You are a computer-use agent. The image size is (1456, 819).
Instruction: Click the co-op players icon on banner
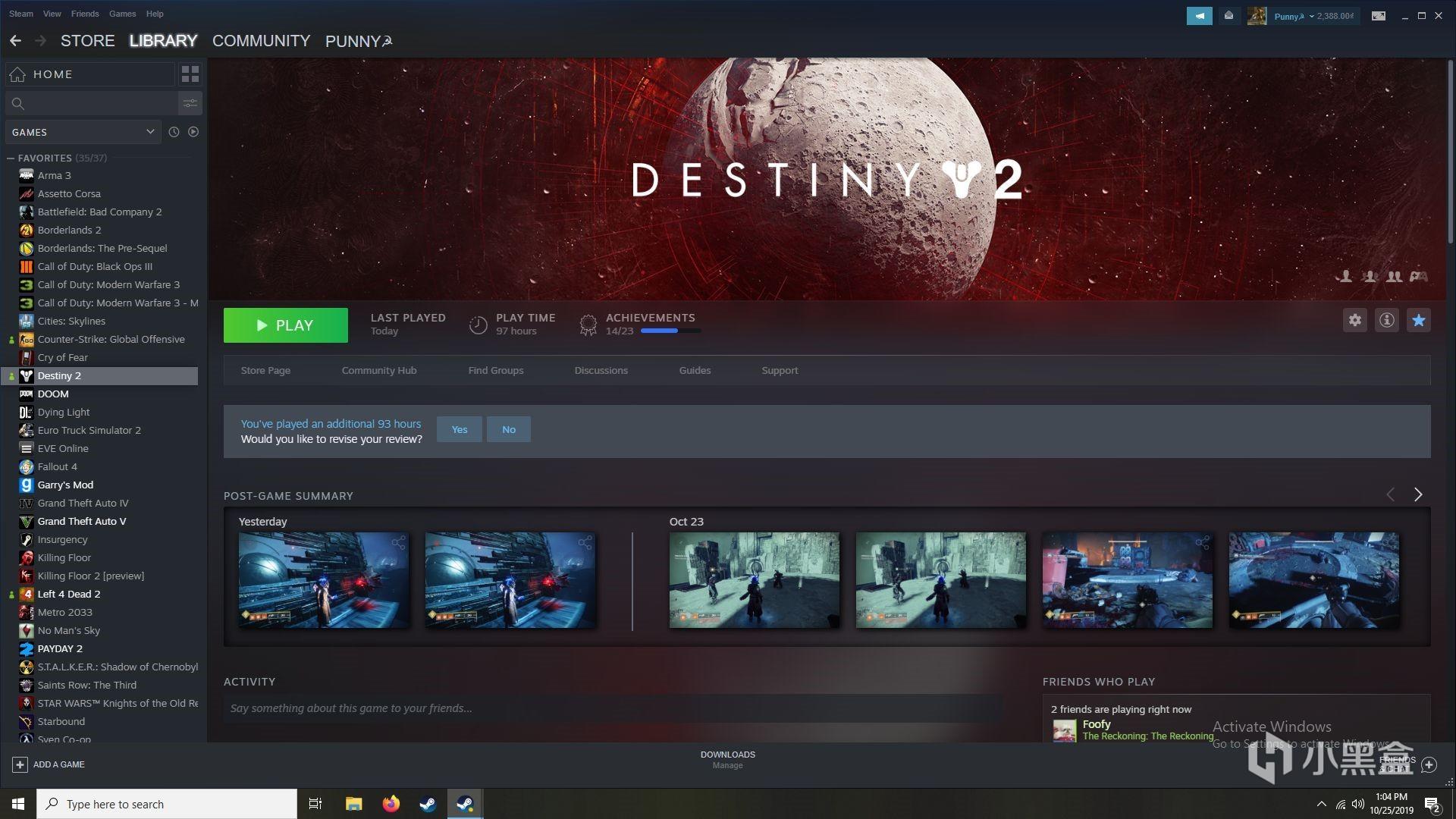pos(1394,277)
